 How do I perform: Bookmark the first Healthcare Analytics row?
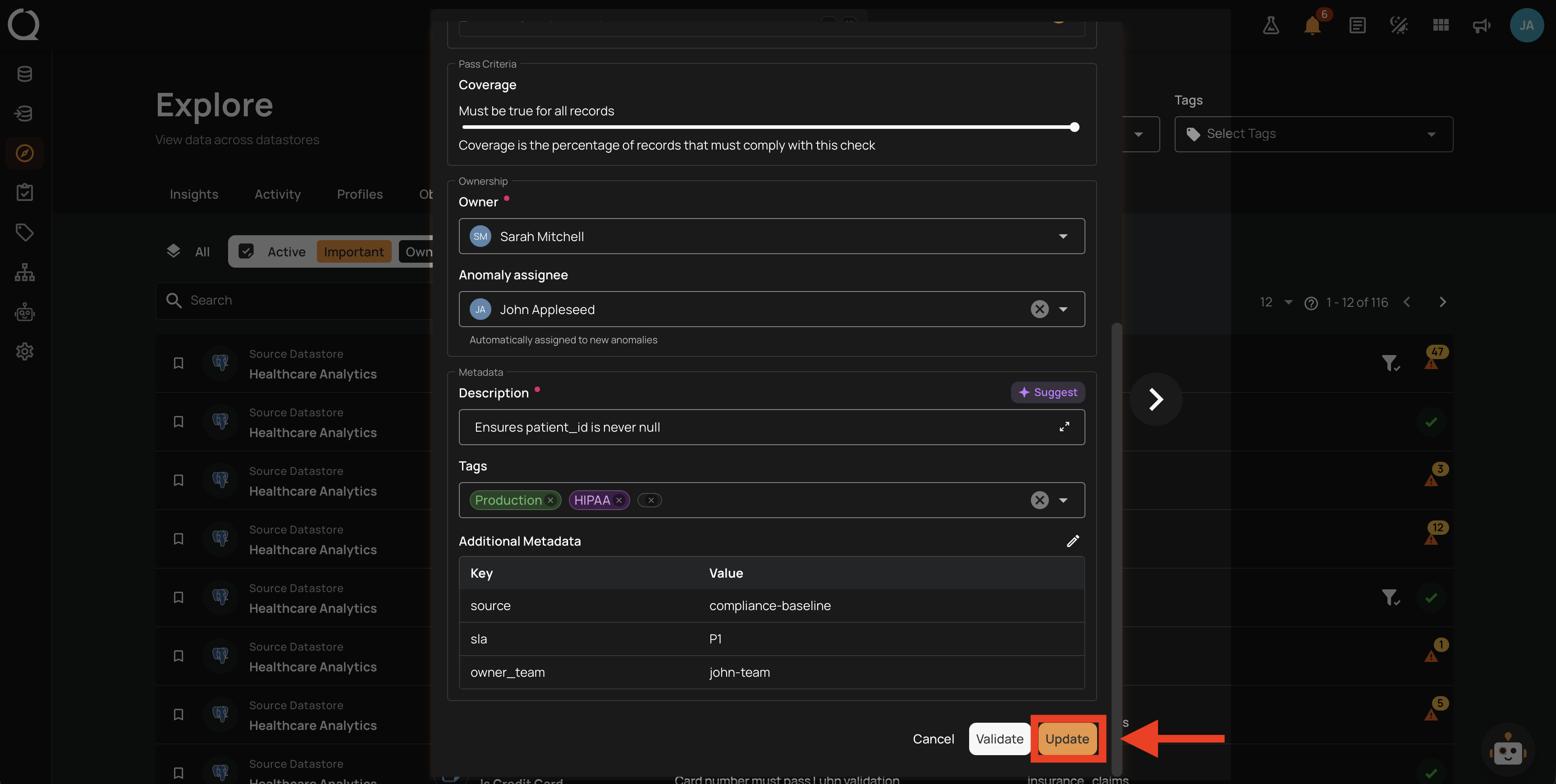(x=178, y=363)
